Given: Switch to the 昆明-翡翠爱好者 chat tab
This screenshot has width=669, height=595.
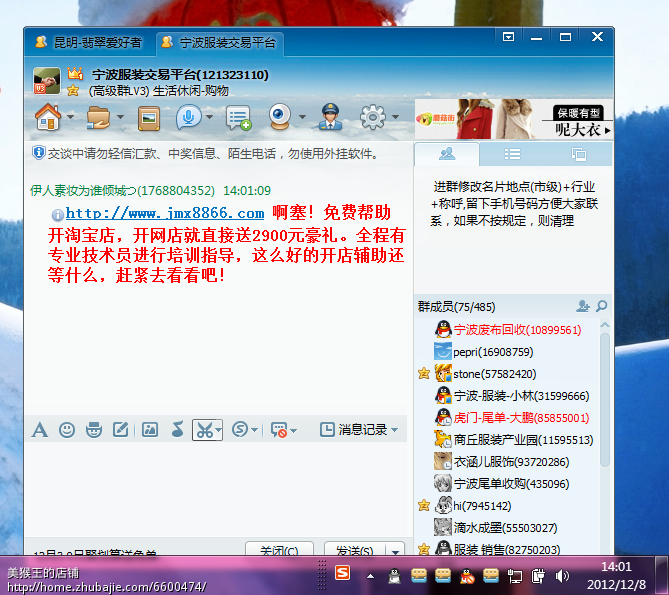Looking at the screenshot, I should click(88, 43).
